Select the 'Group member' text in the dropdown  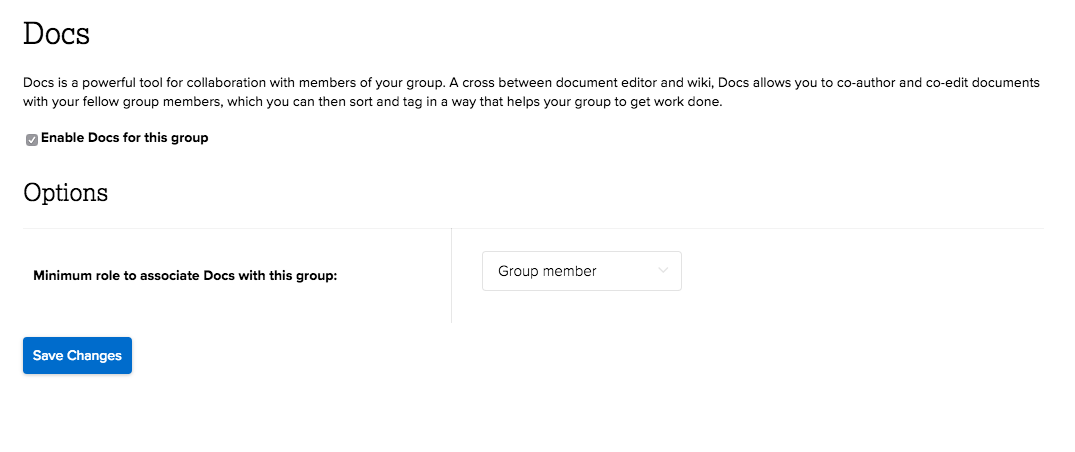(x=547, y=271)
